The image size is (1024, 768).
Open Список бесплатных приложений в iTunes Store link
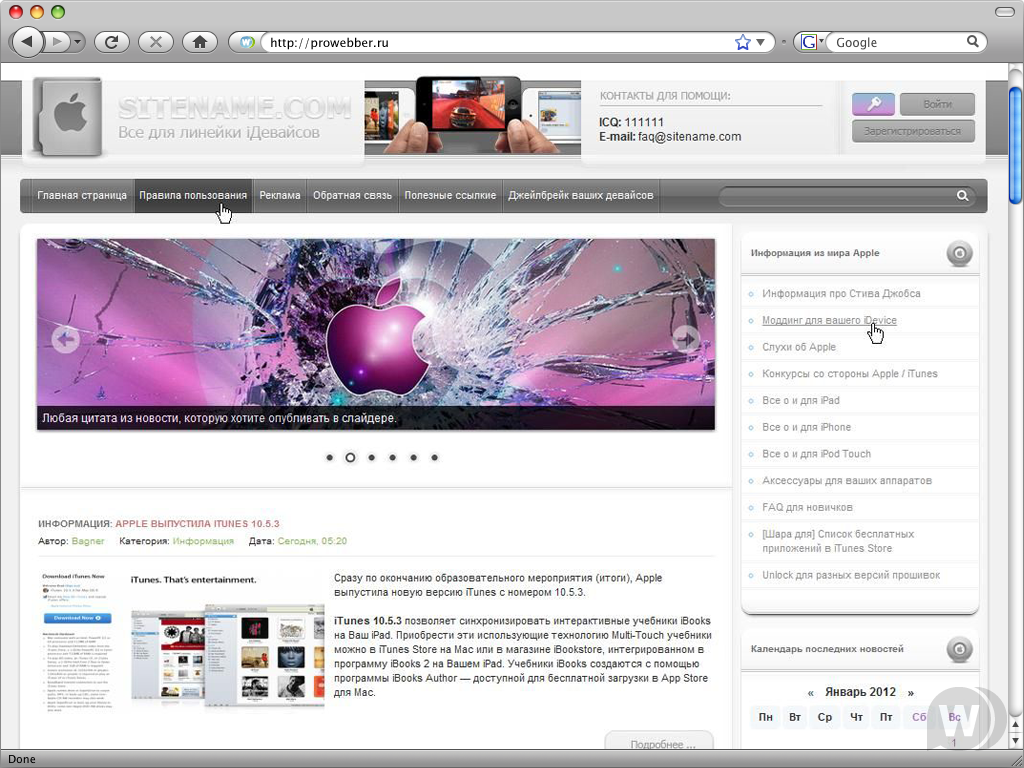pyautogui.click(x=838, y=541)
